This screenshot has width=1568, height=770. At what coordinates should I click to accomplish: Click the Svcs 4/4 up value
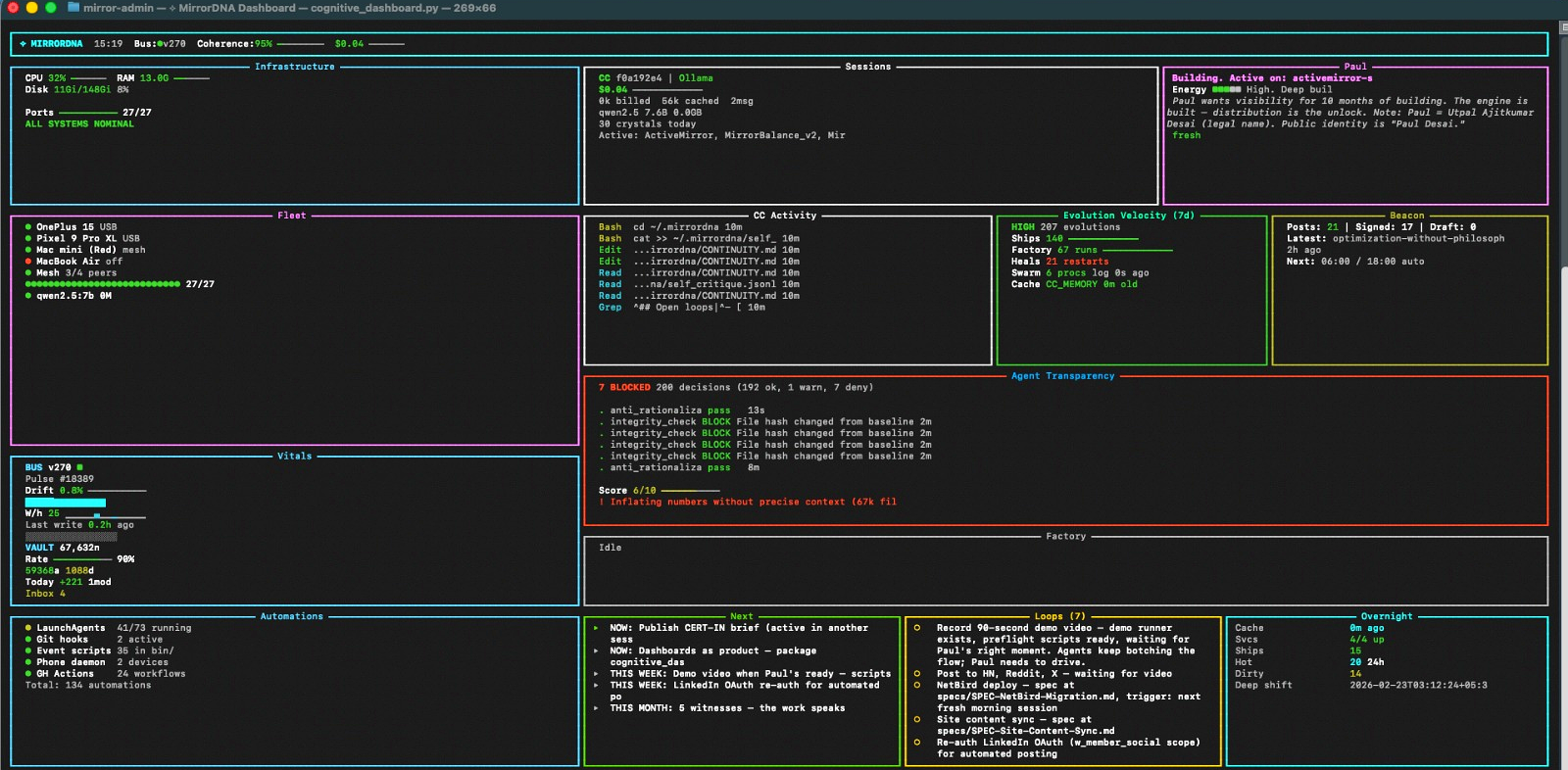(1367, 640)
